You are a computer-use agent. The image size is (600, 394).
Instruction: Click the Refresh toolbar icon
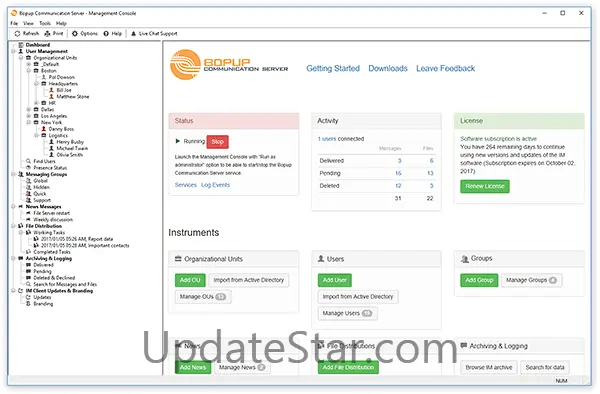[x=17, y=34]
